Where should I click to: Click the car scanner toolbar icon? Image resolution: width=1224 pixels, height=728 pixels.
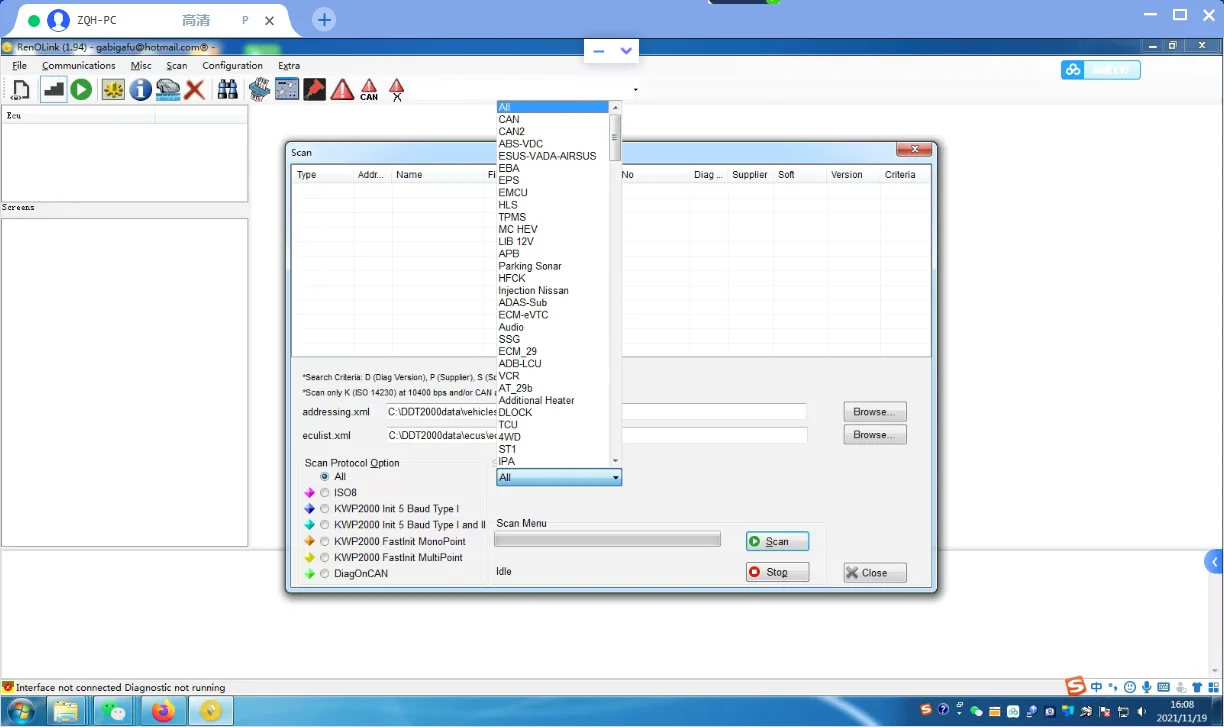[168, 90]
